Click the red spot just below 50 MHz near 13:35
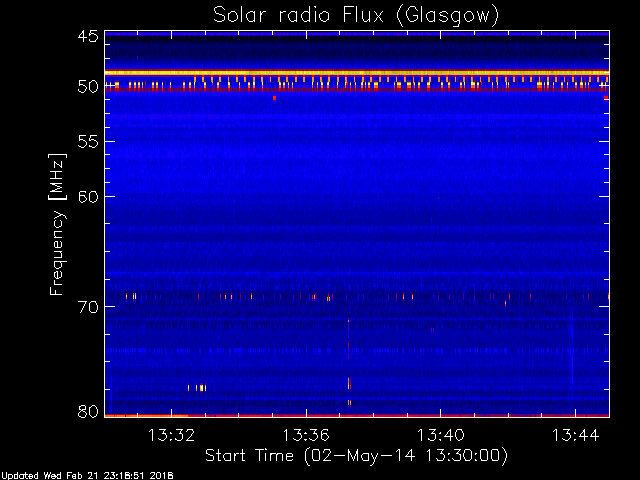This screenshot has height=480, width=640. tap(274, 98)
